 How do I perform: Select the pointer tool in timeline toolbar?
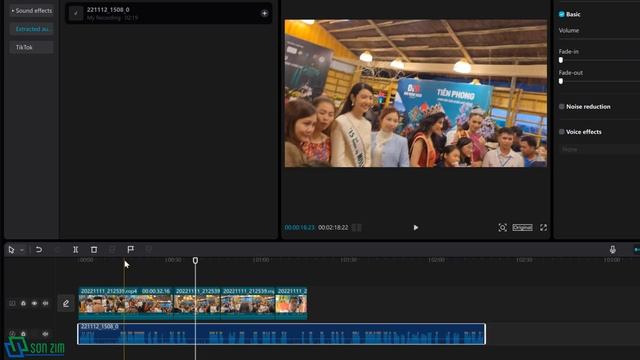pos(11,249)
